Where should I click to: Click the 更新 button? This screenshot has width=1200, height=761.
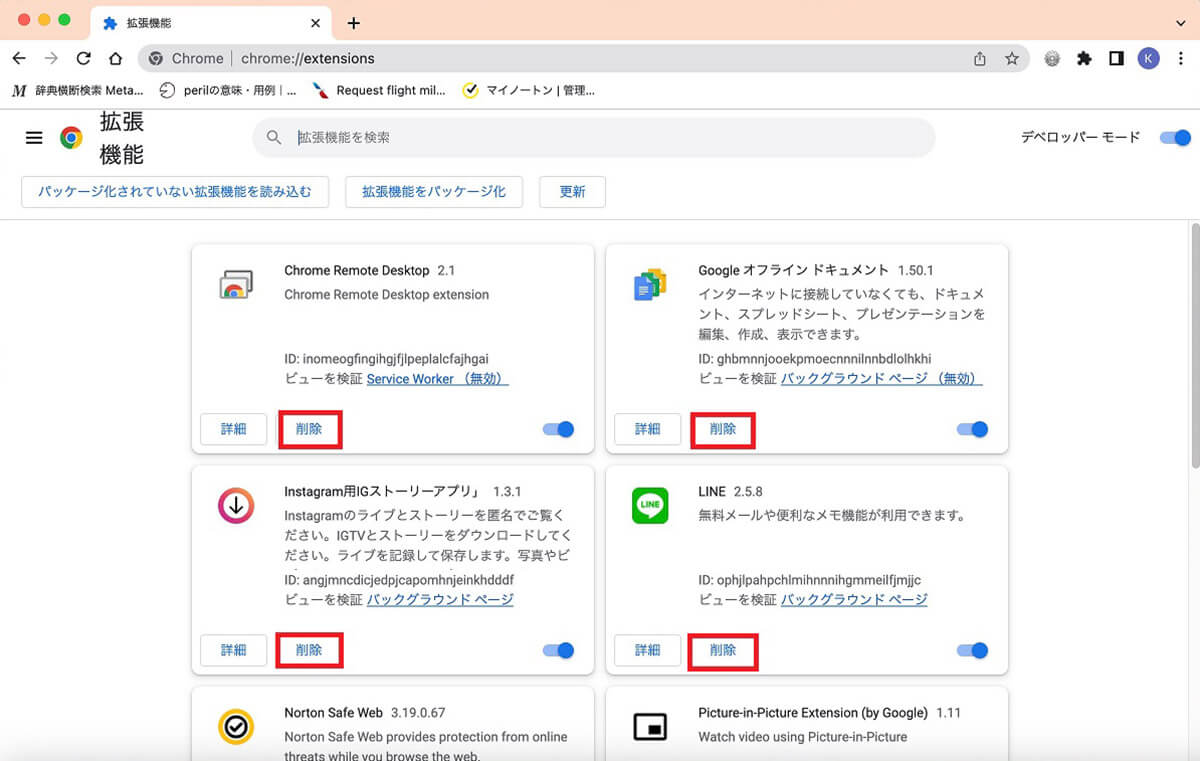coord(572,192)
